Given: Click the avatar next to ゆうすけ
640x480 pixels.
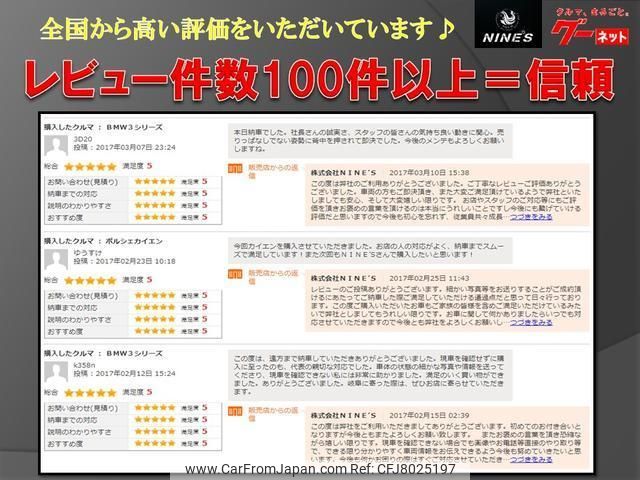Looking at the screenshot, I should pos(58,258).
